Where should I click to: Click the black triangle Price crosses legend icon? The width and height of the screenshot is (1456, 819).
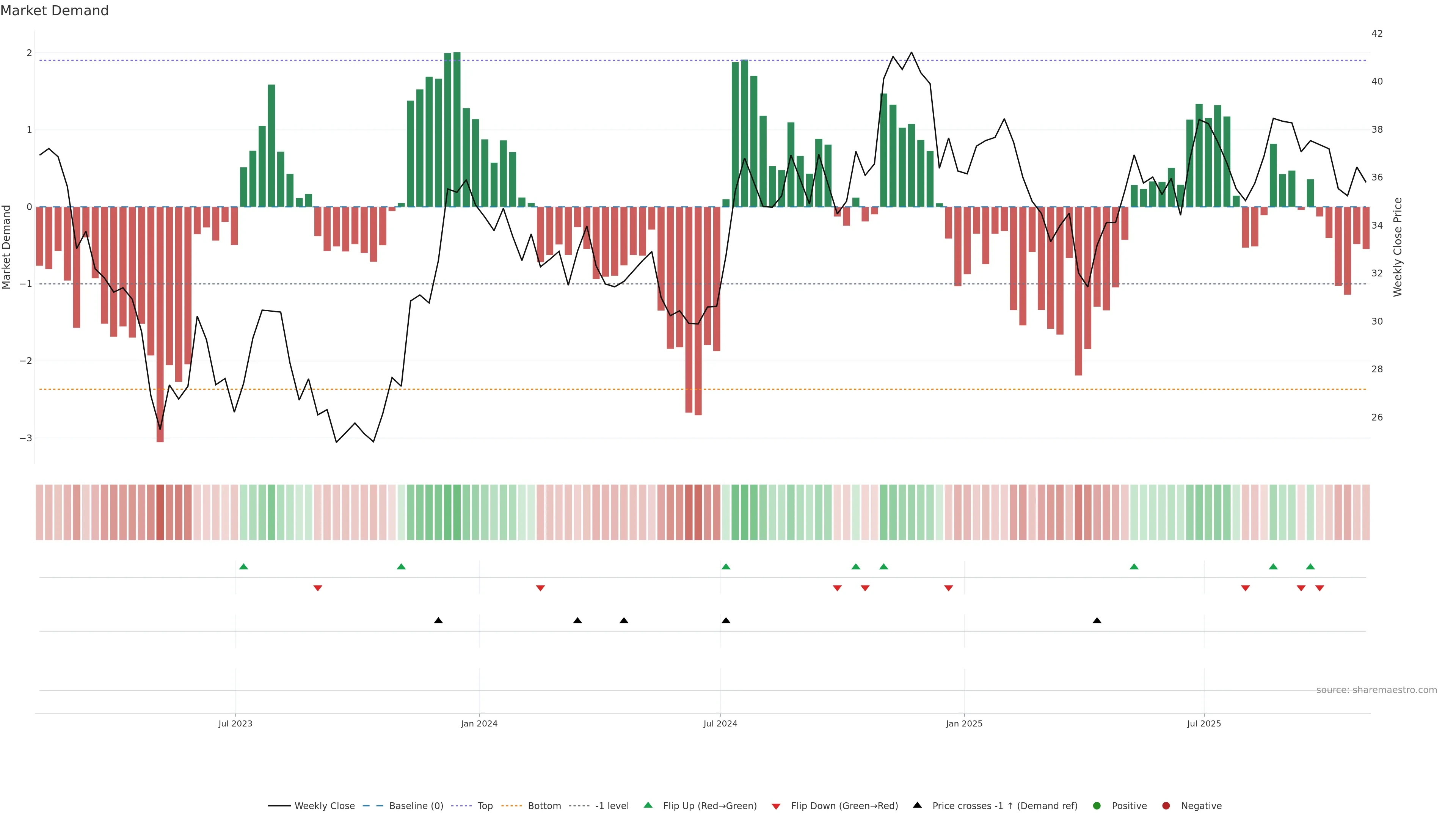pyautogui.click(x=917, y=805)
